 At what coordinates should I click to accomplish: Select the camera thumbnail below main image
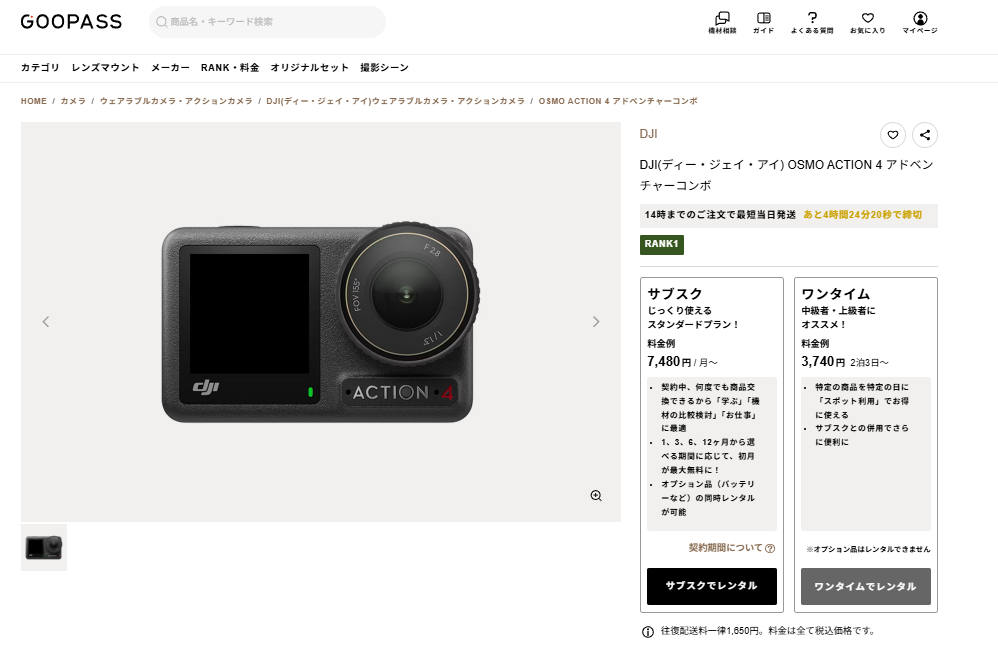[x=43, y=547]
